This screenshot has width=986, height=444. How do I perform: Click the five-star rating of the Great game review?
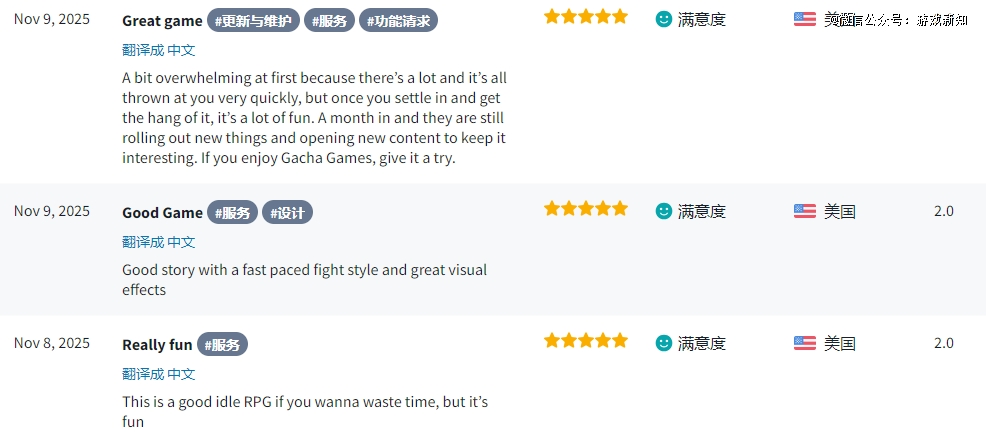(x=586, y=17)
